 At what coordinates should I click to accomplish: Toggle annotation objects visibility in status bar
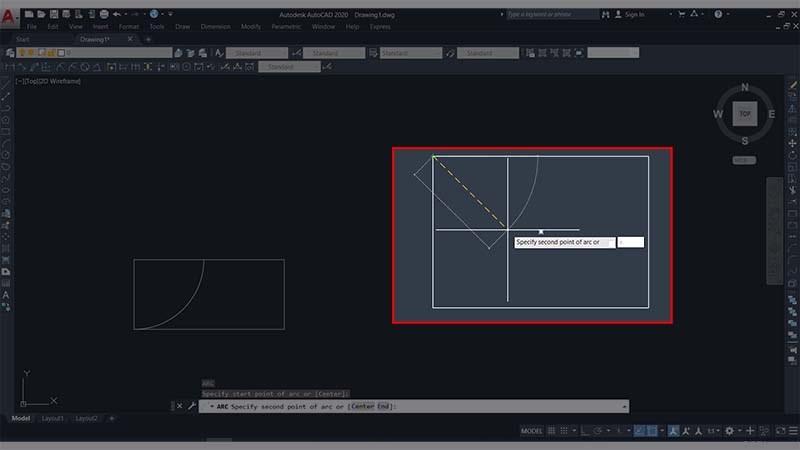673,431
